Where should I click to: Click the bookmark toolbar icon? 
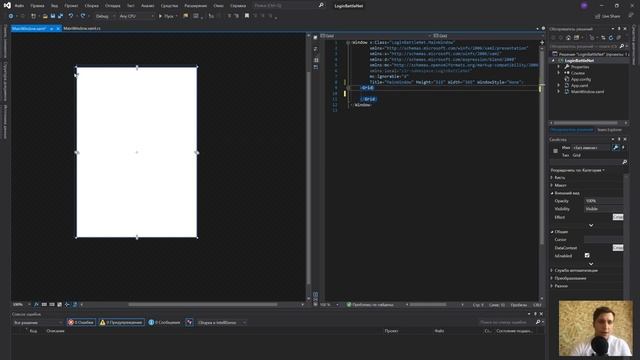[247, 16]
